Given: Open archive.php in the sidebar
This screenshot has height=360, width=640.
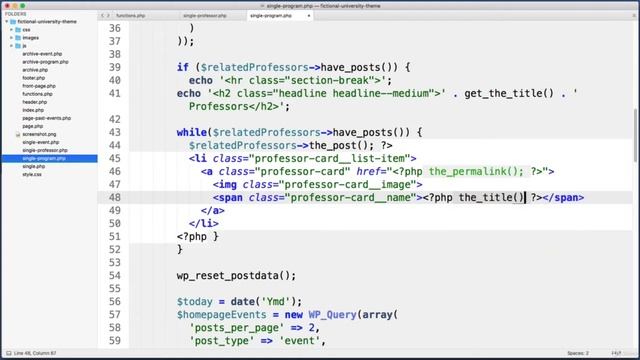Looking at the screenshot, I should click(35, 70).
